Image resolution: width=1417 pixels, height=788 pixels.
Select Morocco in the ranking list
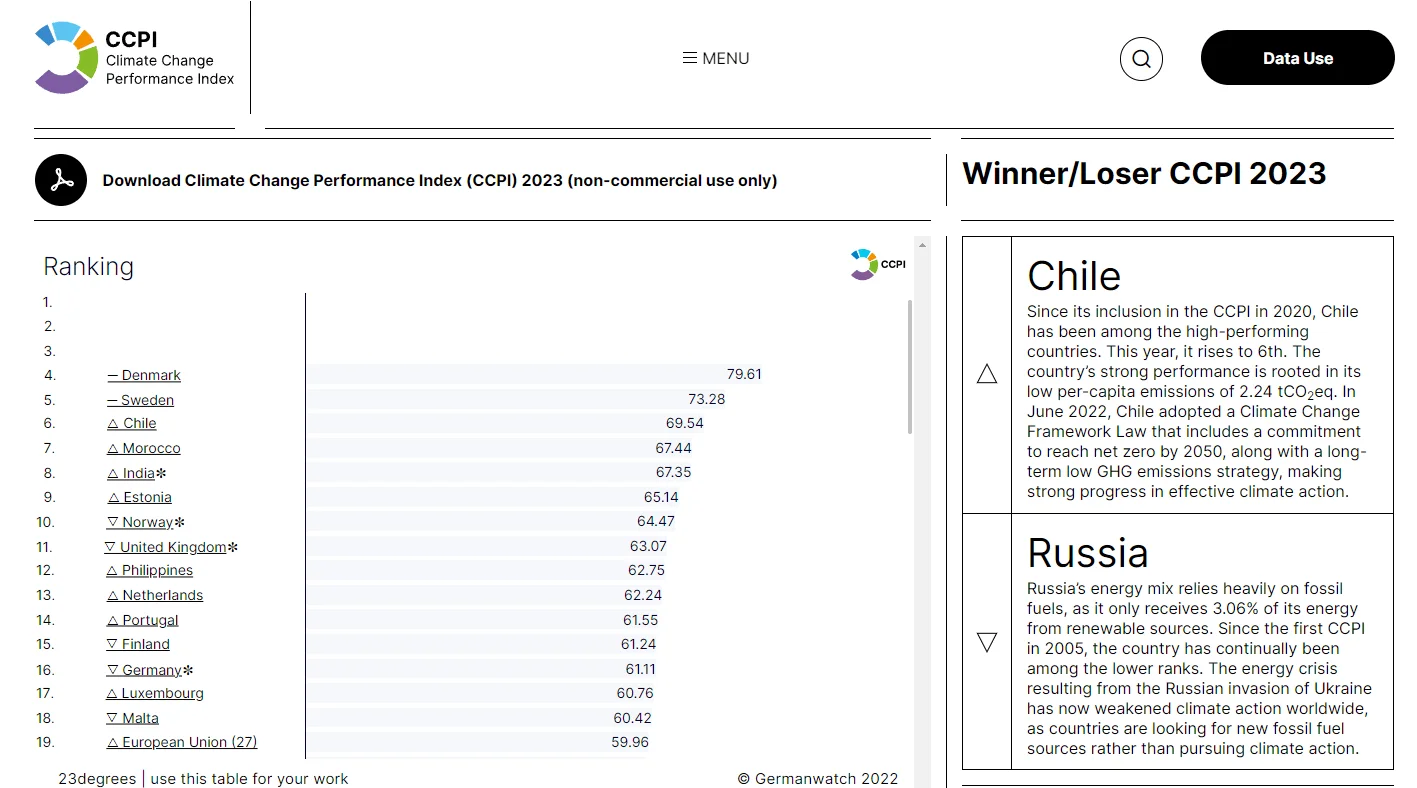click(x=144, y=449)
